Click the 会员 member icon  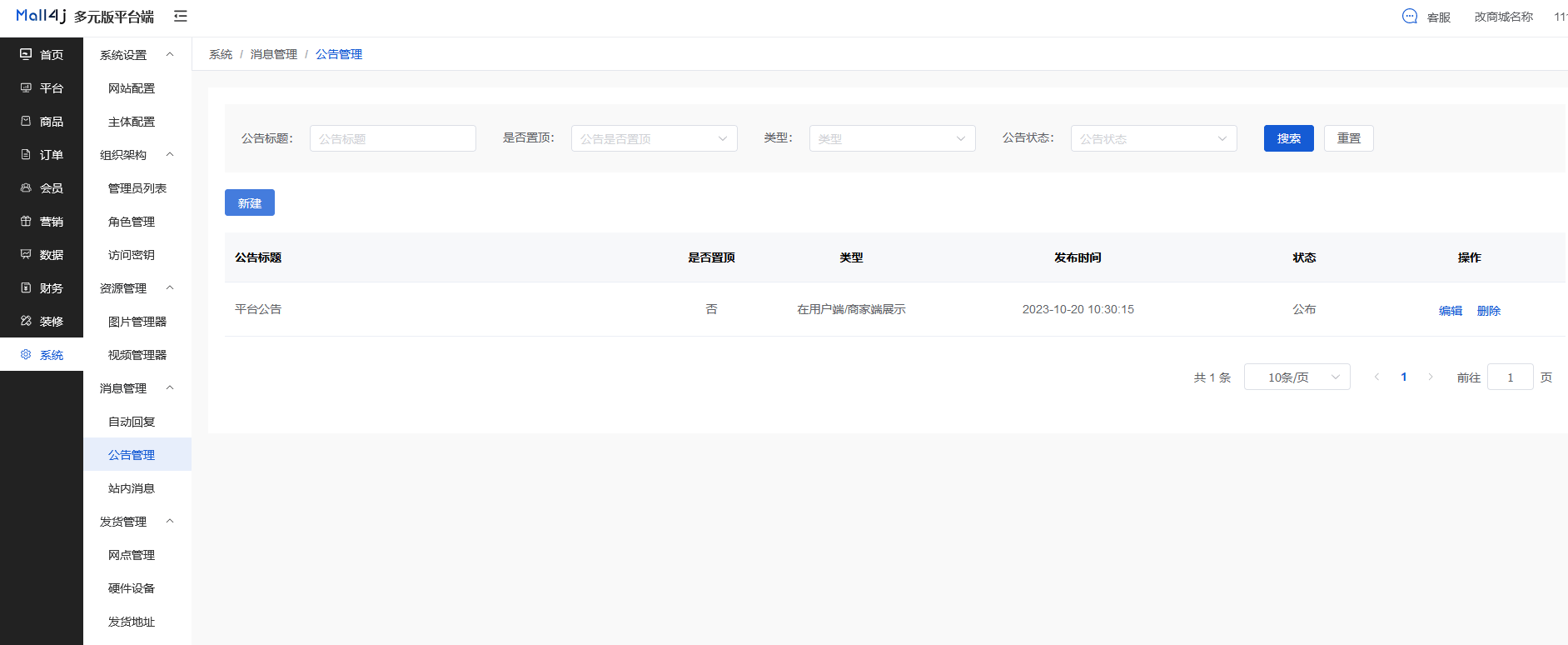pos(26,187)
